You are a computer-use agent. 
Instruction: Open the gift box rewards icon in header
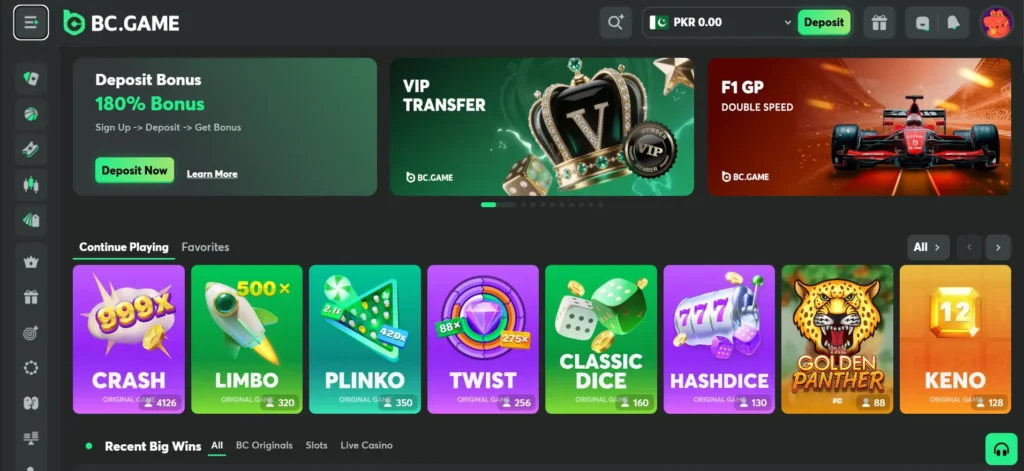[879, 23]
